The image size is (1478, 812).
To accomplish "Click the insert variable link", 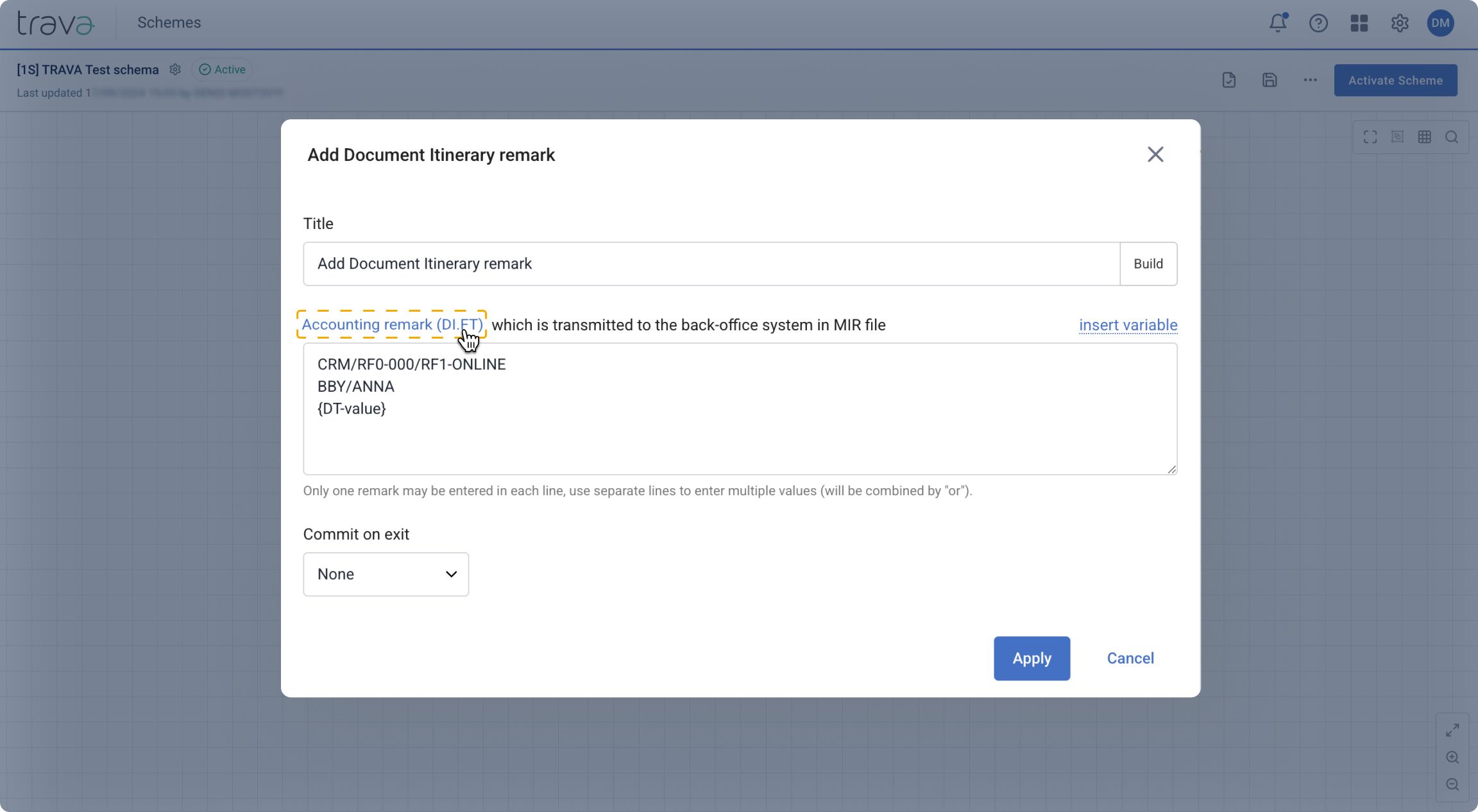I will 1128,325.
